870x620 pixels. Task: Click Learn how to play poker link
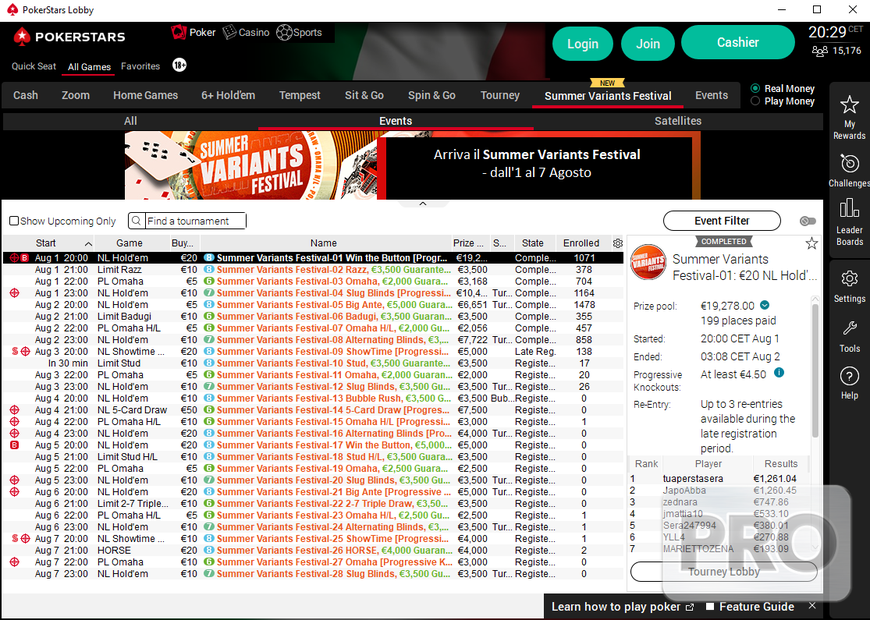click(x=616, y=607)
